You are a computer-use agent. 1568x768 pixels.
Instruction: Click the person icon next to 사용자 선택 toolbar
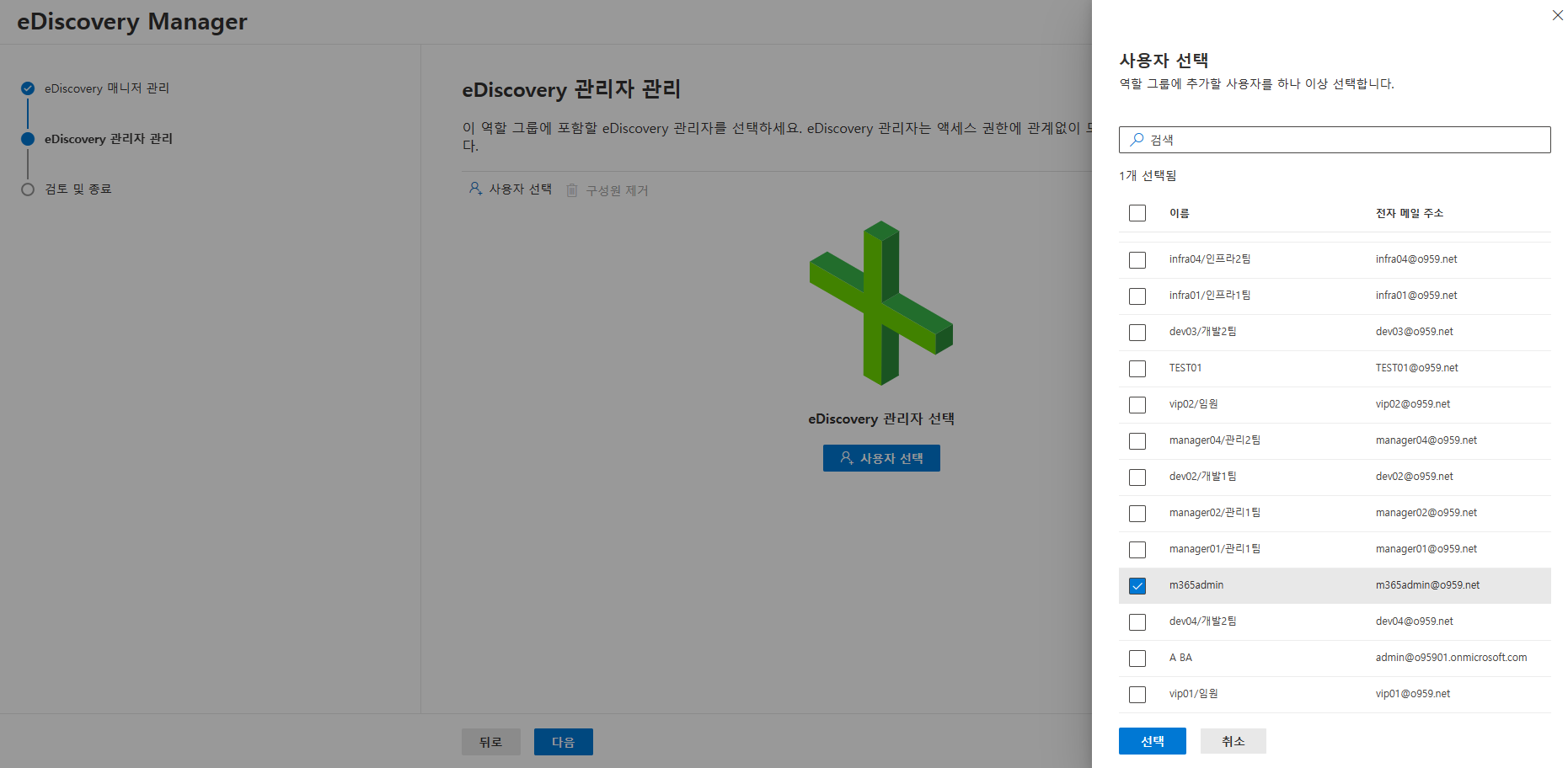475,189
